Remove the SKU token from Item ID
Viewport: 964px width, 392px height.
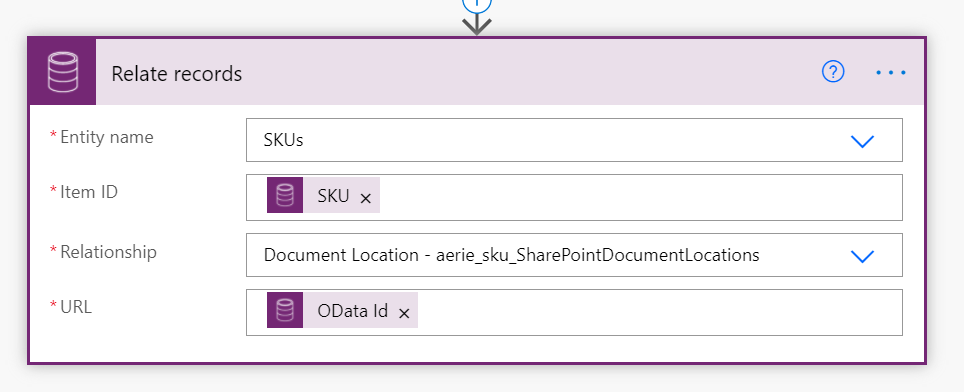click(365, 198)
